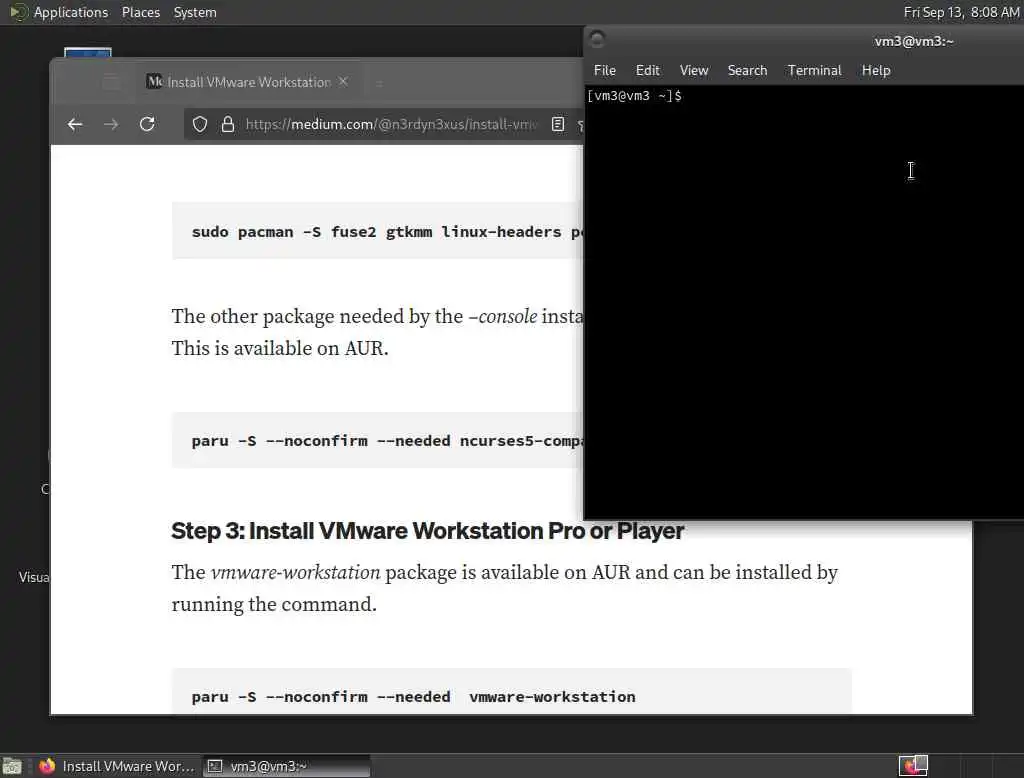This screenshot has width=1024, height=778.
Task: Toggle reader view in Firefox address bar
Action: tap(558, 124)
